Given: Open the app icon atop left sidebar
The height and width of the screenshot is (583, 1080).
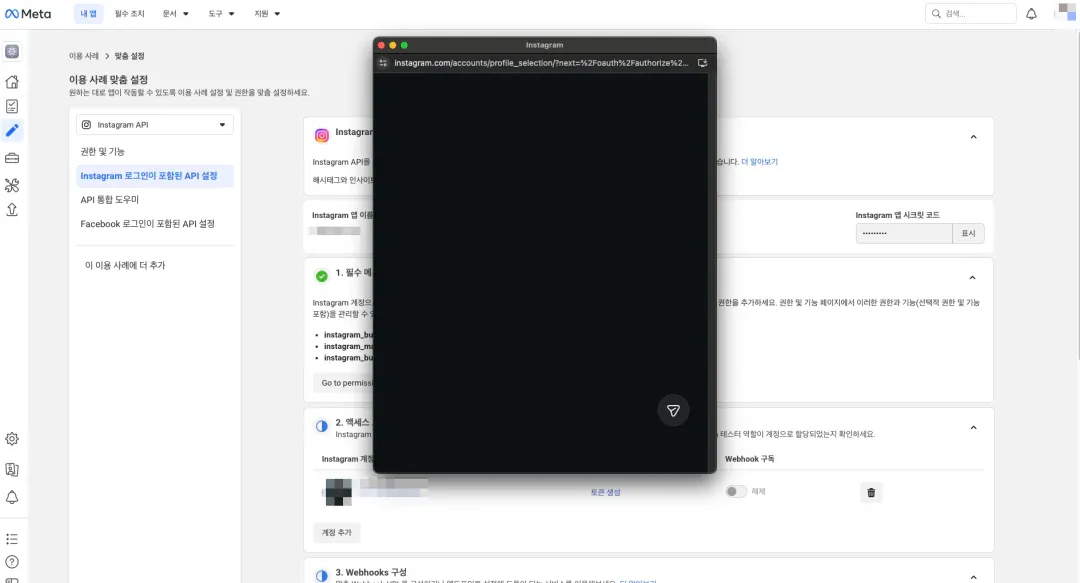Looking at the screenshot, I should (12, 52).
